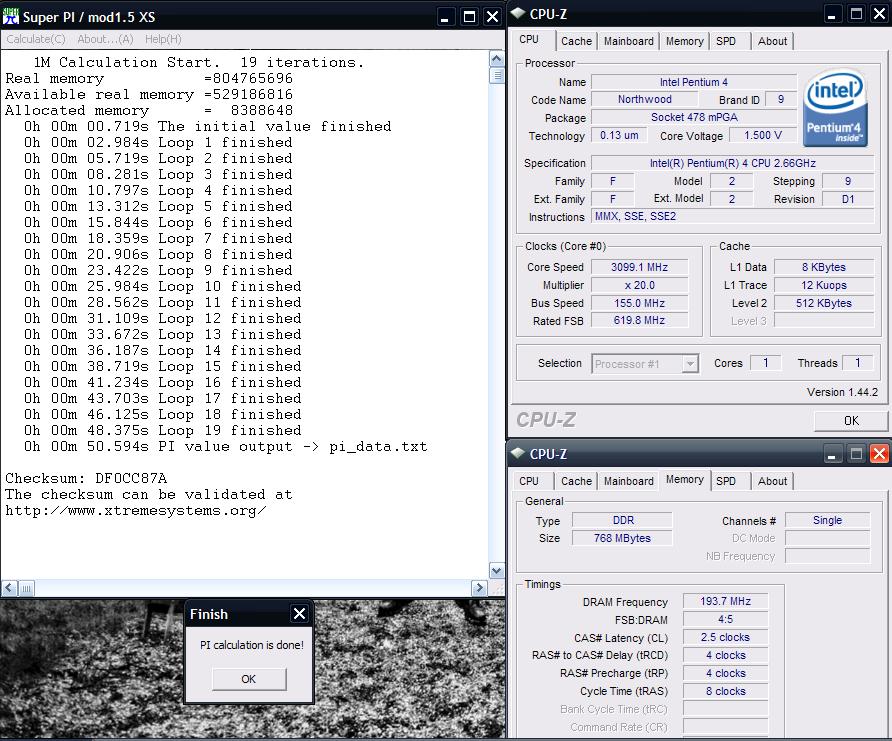Click the Package value Socket 478 mPGA
The height and width of the screenshot is (741, 892).
694,117
